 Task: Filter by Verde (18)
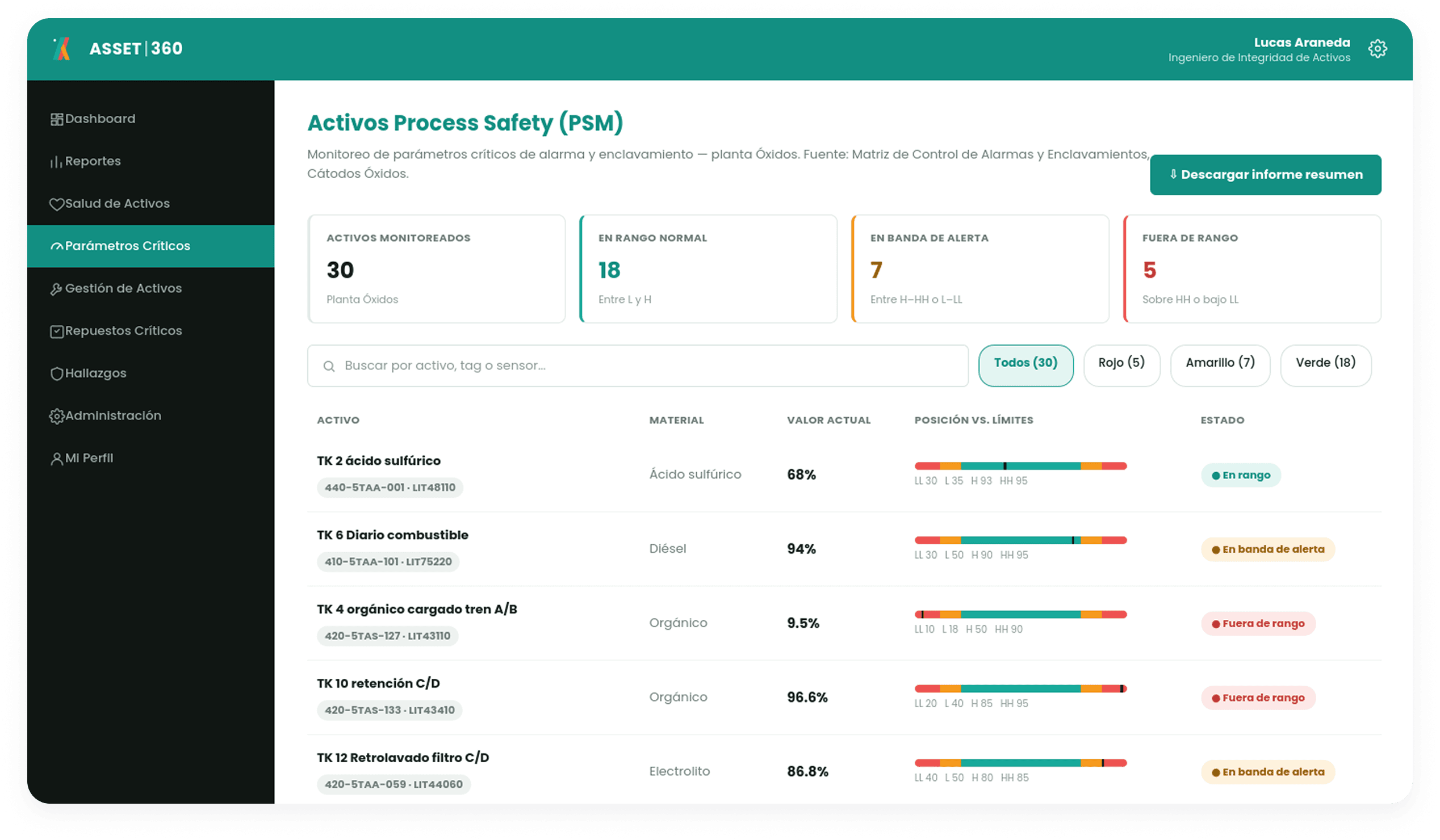tap(1326, 366)
